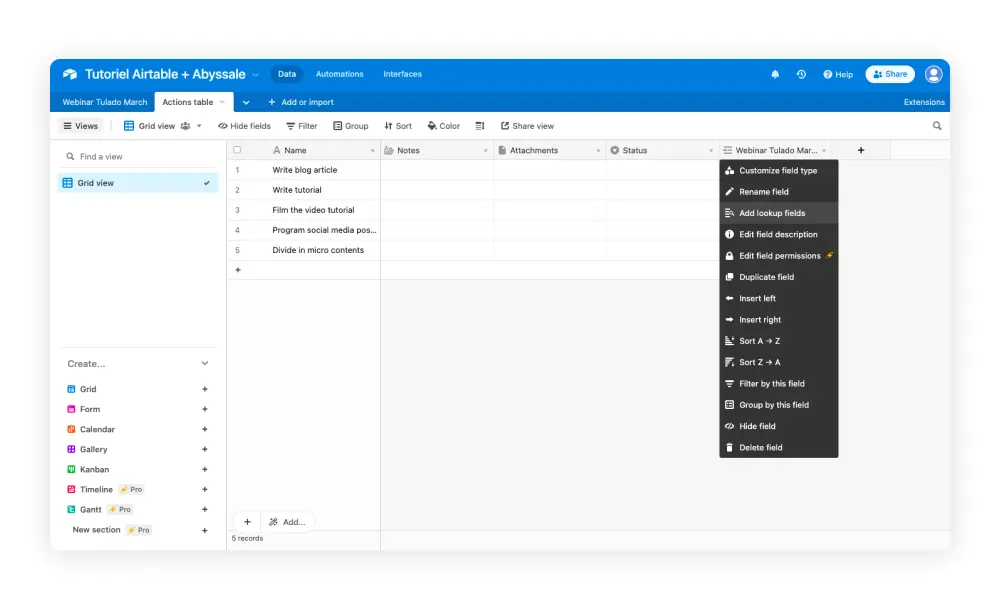Image resolution: width=1000 pixels, height=591 pixels.
Task: Choose Delete field
Action: point(779,448)
